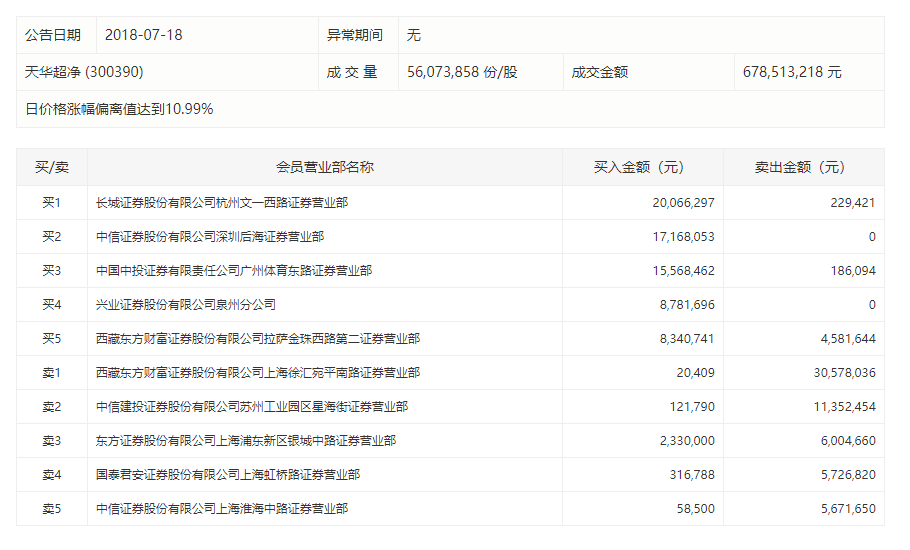Image resolution: width=910 pixels, height=550 pixels.
Task: Click the 买入金额（元） column header
Action: point(643,167)
